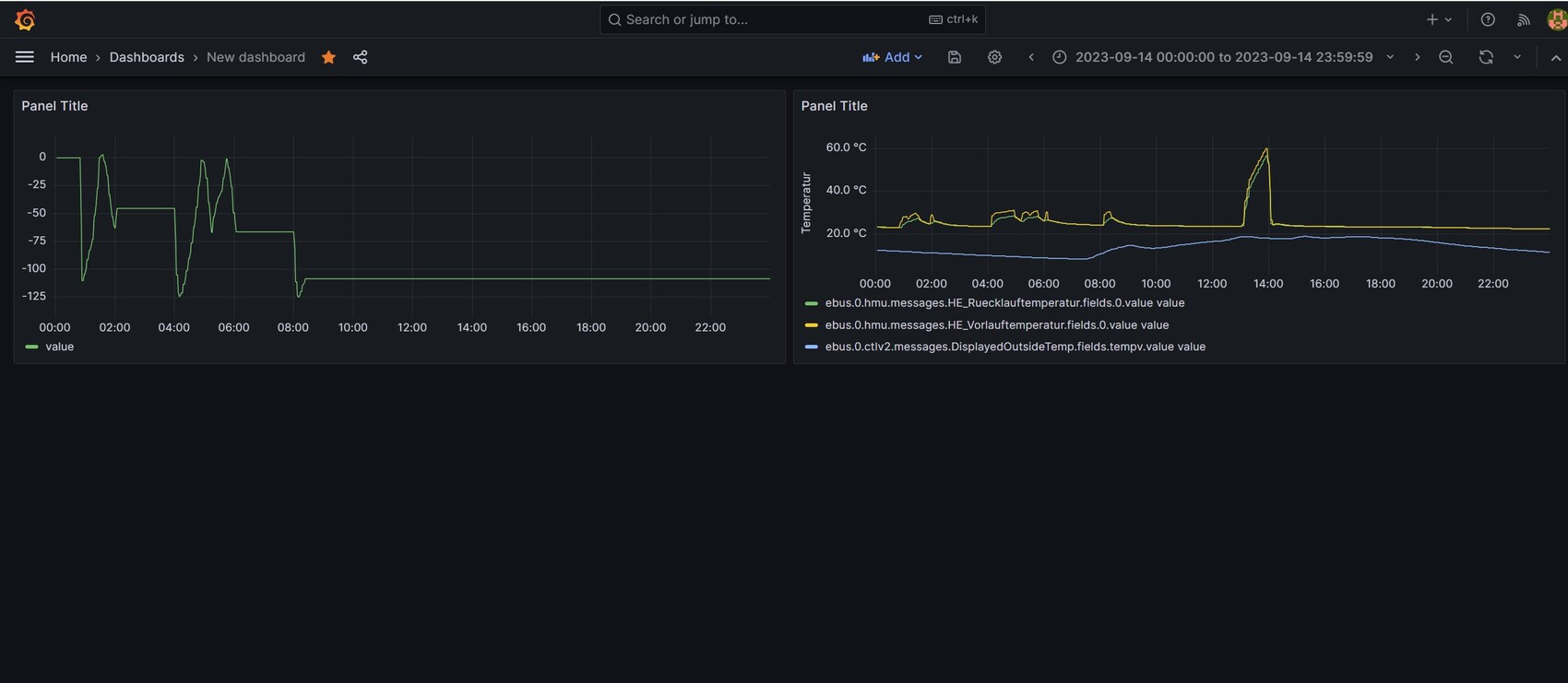Expand the auto-refresh interval dropdown
This screenshot has height=683, width=1568.
(x=1517, y=57)
